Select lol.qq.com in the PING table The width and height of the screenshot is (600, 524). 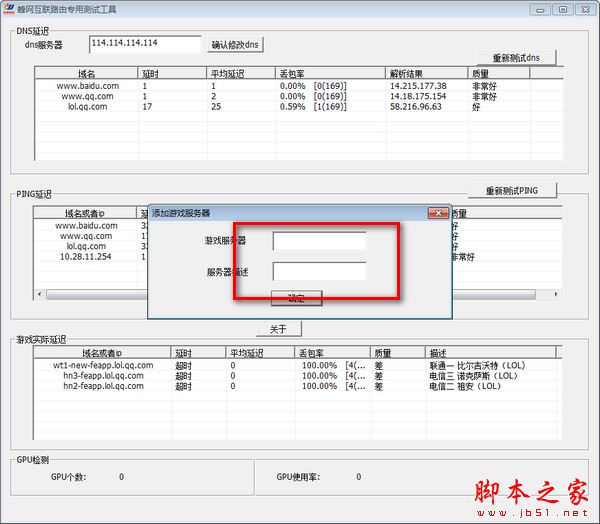point(86,246)
